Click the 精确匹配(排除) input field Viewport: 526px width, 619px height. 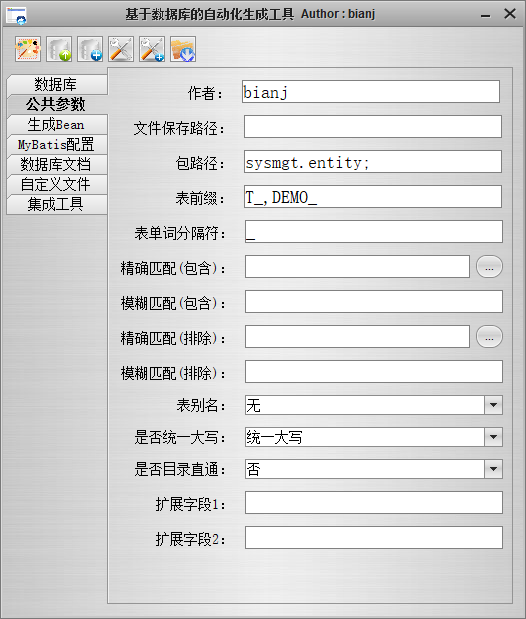[x=357, y=337]
